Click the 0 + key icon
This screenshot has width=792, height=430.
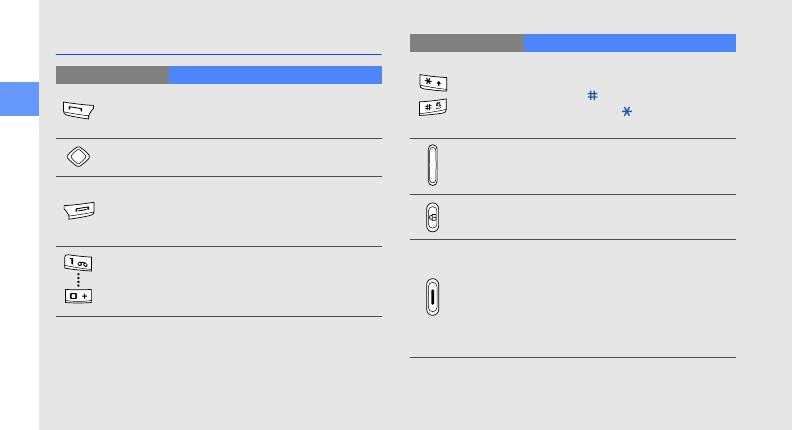coord(76,299)
